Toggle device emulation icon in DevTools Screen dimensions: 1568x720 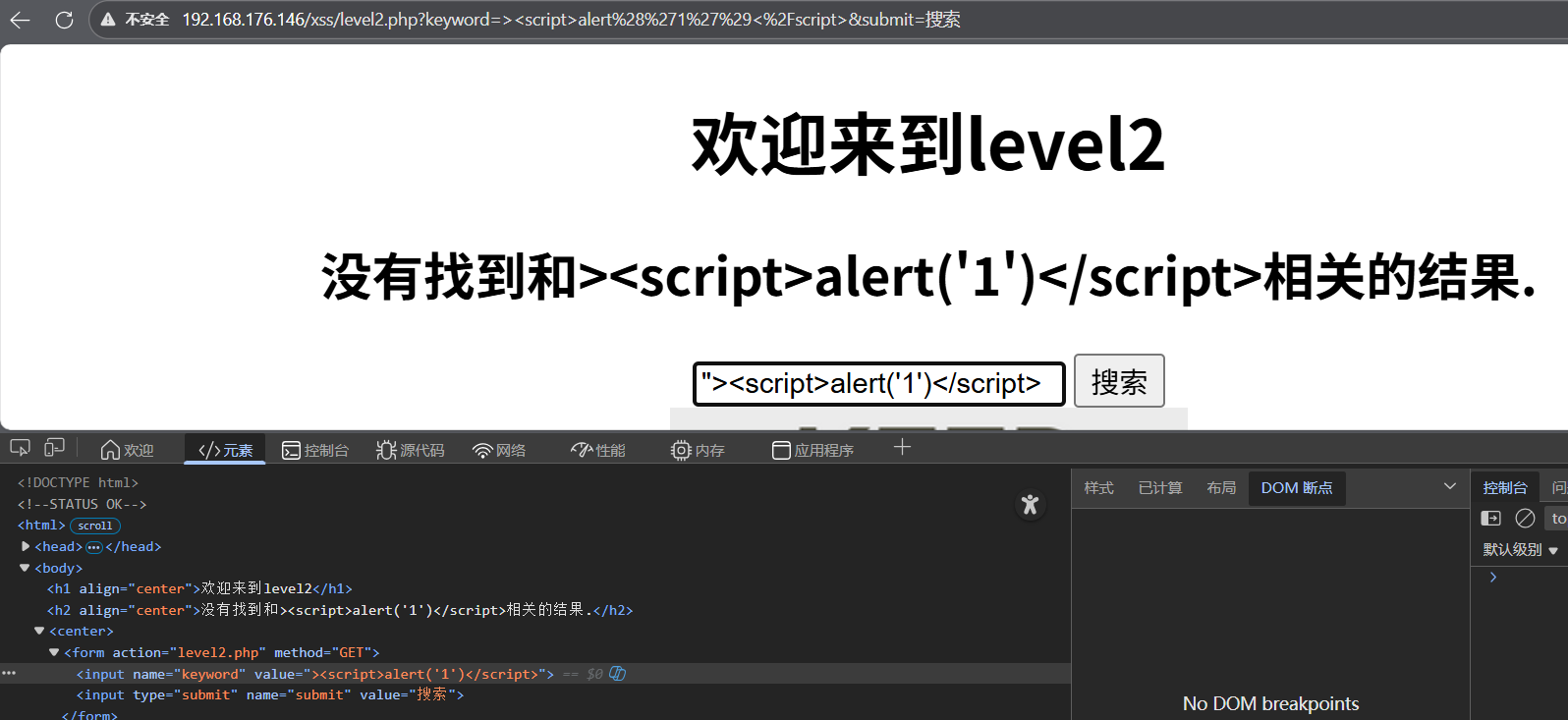55,448
